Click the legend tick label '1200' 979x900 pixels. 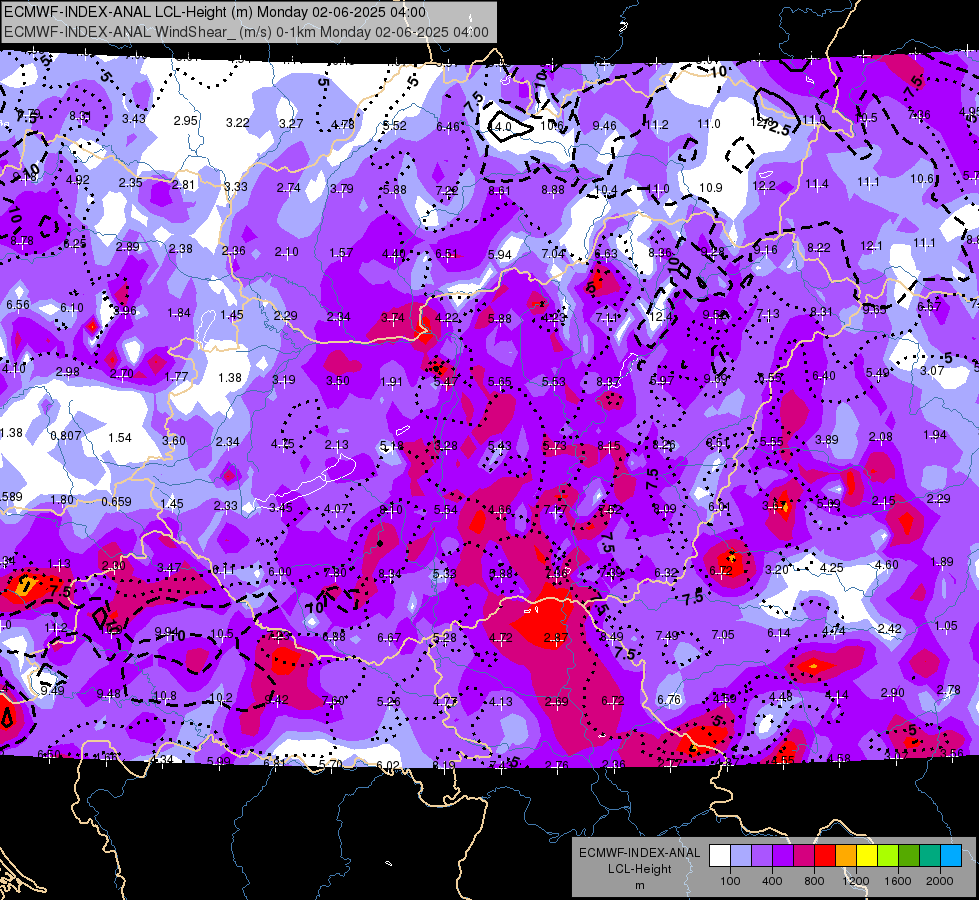pos(855,881)
